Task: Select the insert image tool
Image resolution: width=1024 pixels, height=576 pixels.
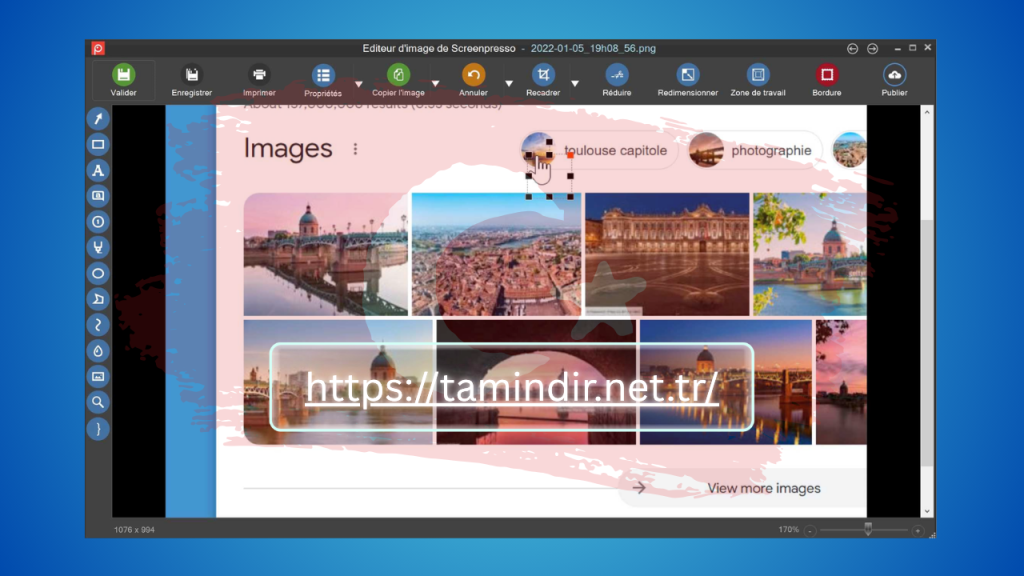Action: click(x=98, y=377)
